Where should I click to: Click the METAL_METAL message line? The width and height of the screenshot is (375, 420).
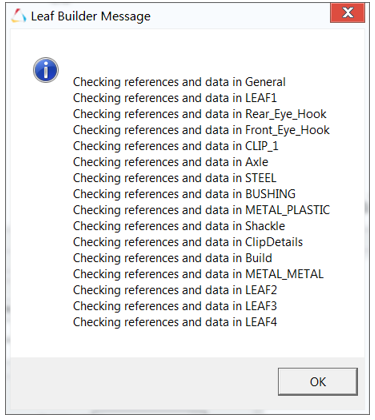[198, 274]
